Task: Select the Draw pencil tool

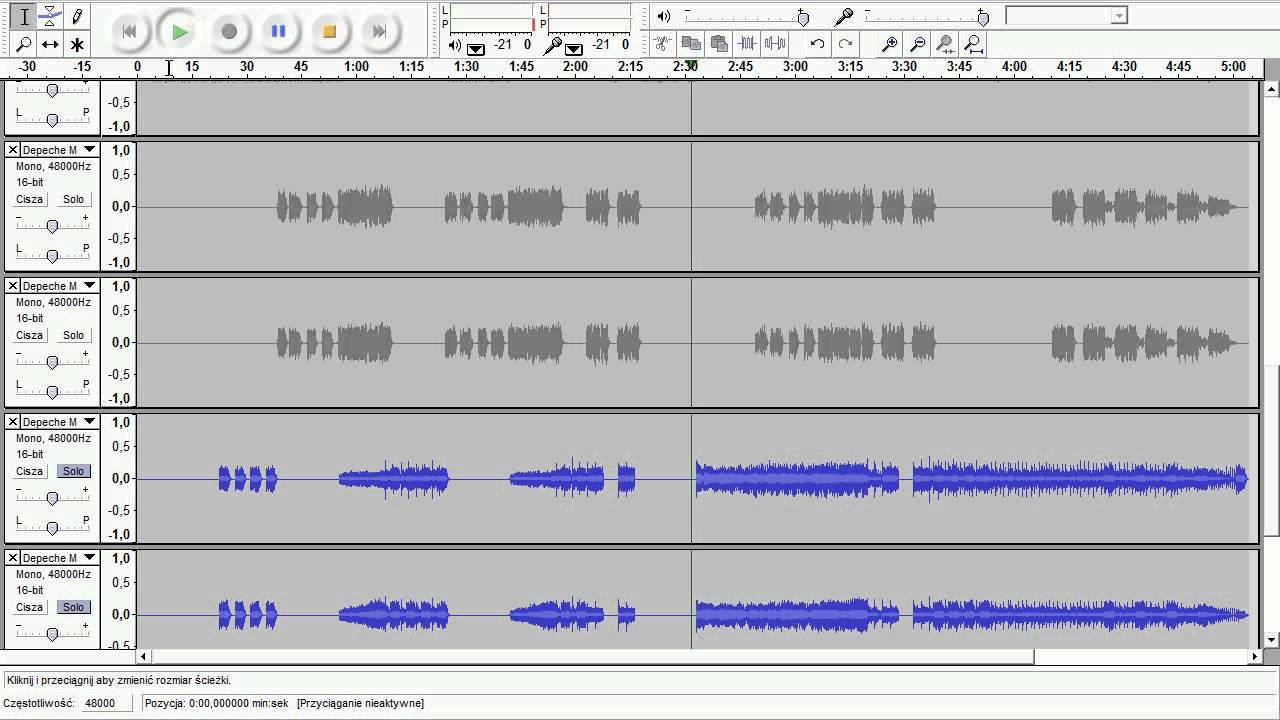Action: pos(77,17)
